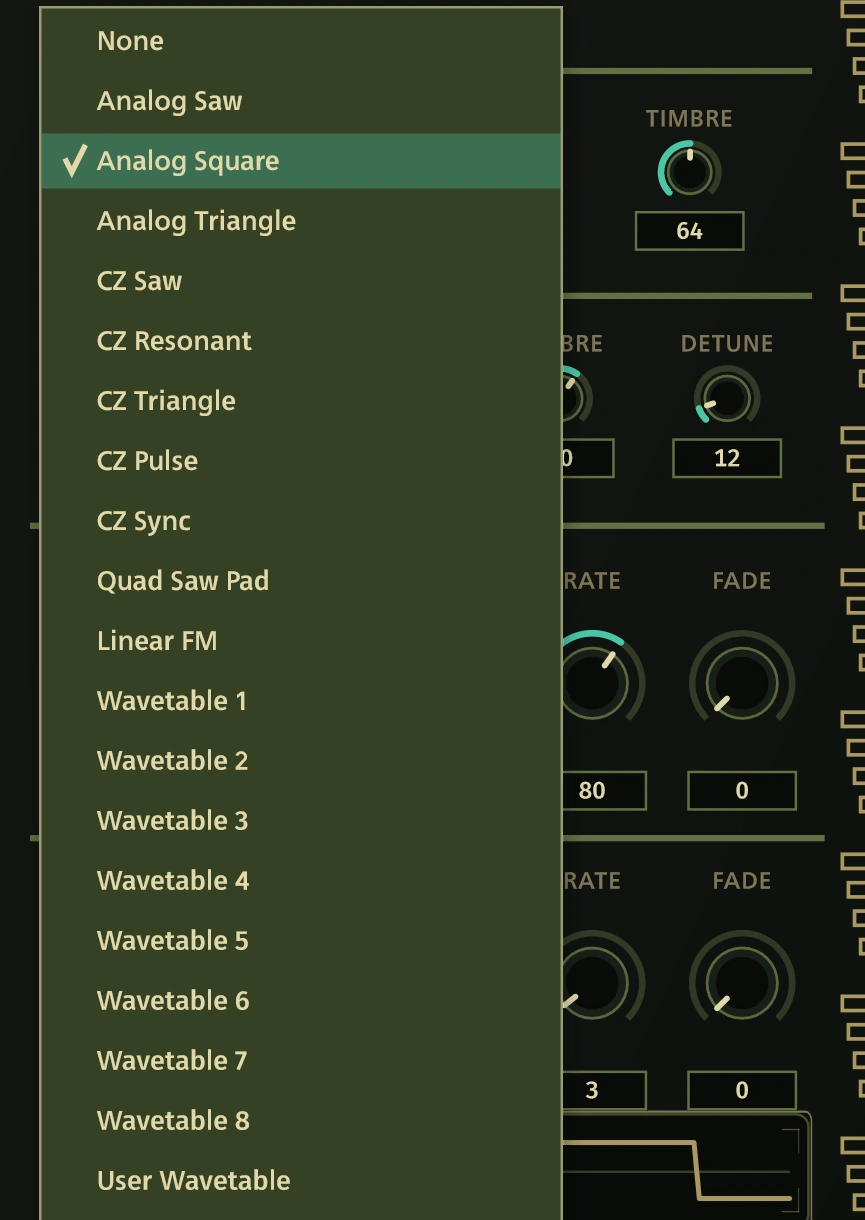Select the checked Analog Square entry

pyautogui.click(x=301, y=161)
